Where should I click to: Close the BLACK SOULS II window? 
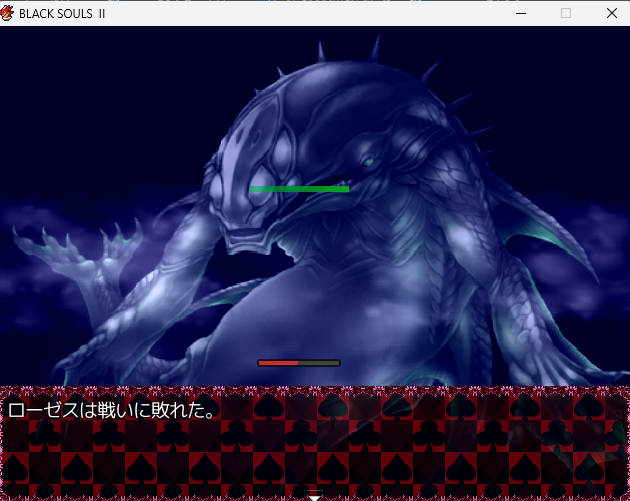[x=612, y=13]
